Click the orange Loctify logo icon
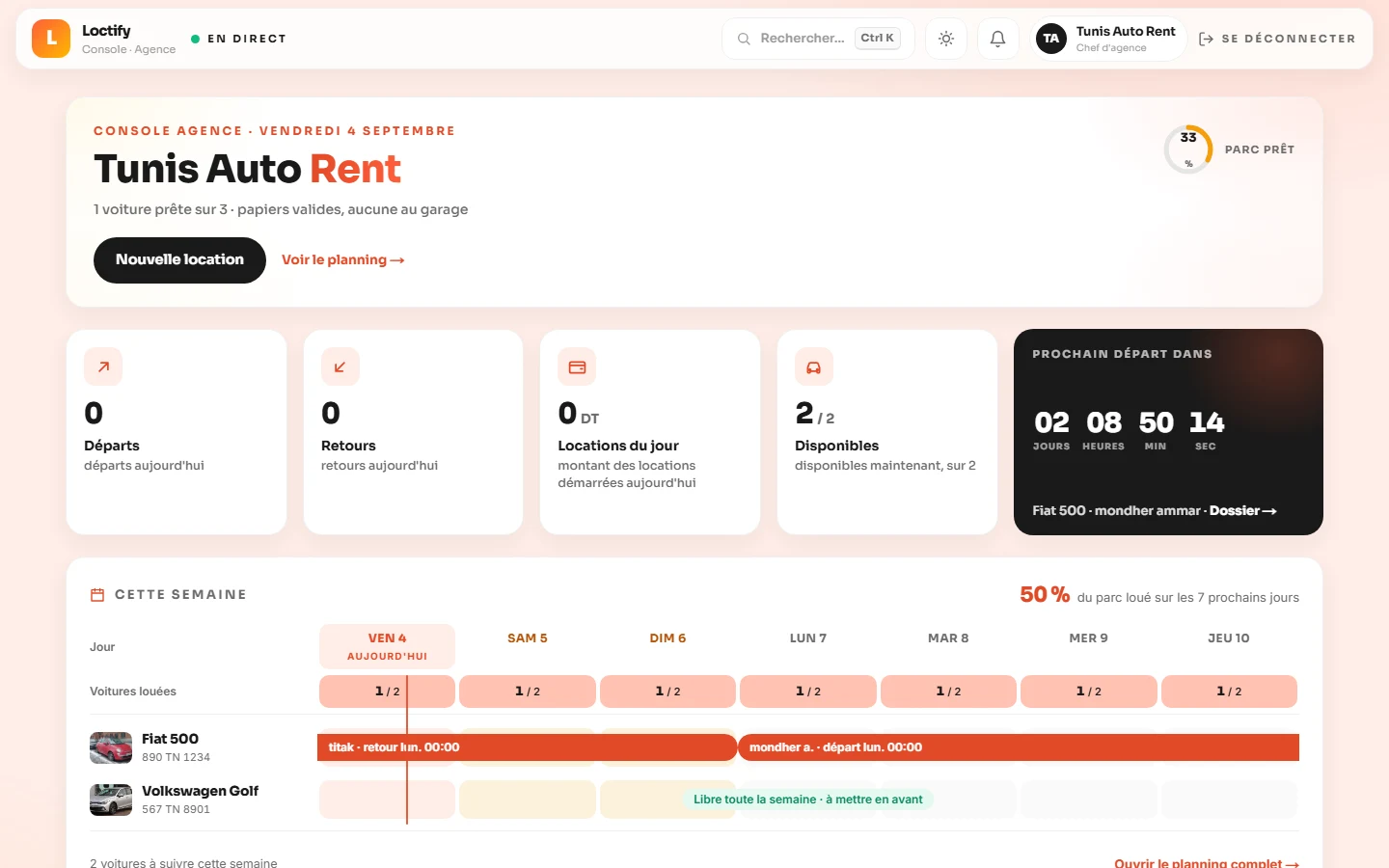The image size is (1389, 868). click(x=51, y=39)
